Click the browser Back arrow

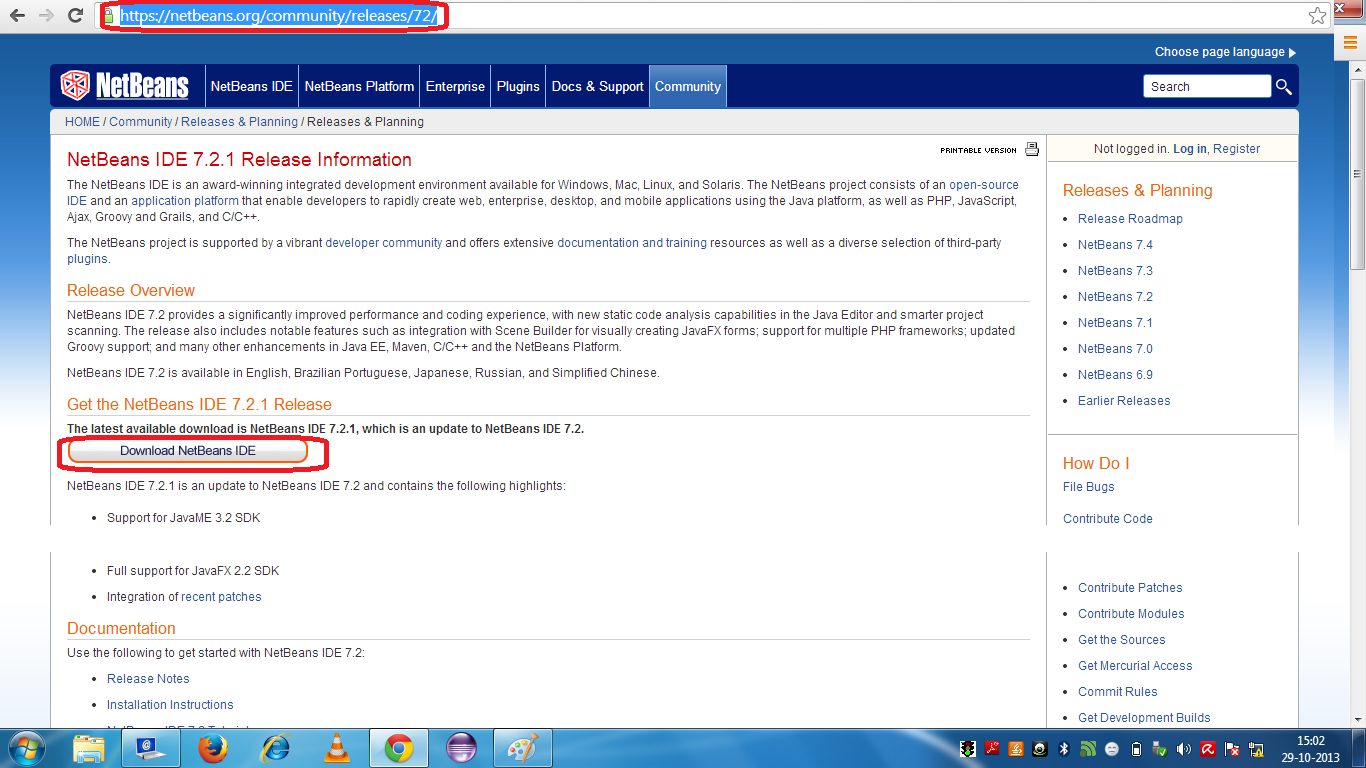click(x=19, y=16)
